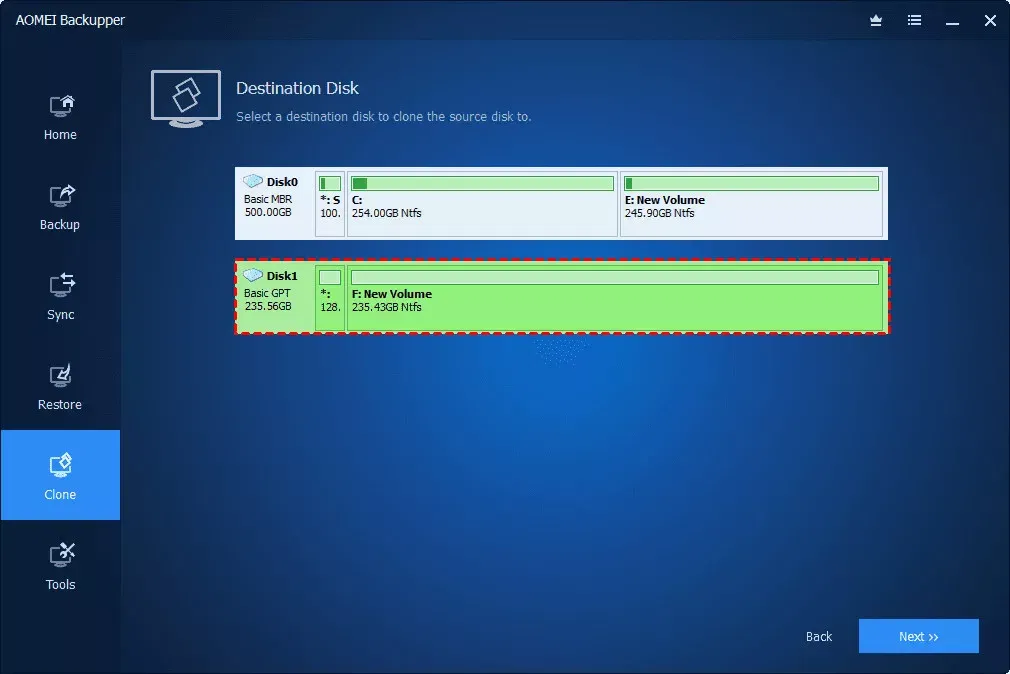Viewport: 1010px width, 674px height.
Task: Click the Disk0 drive icon
Action: click(252, 181)
